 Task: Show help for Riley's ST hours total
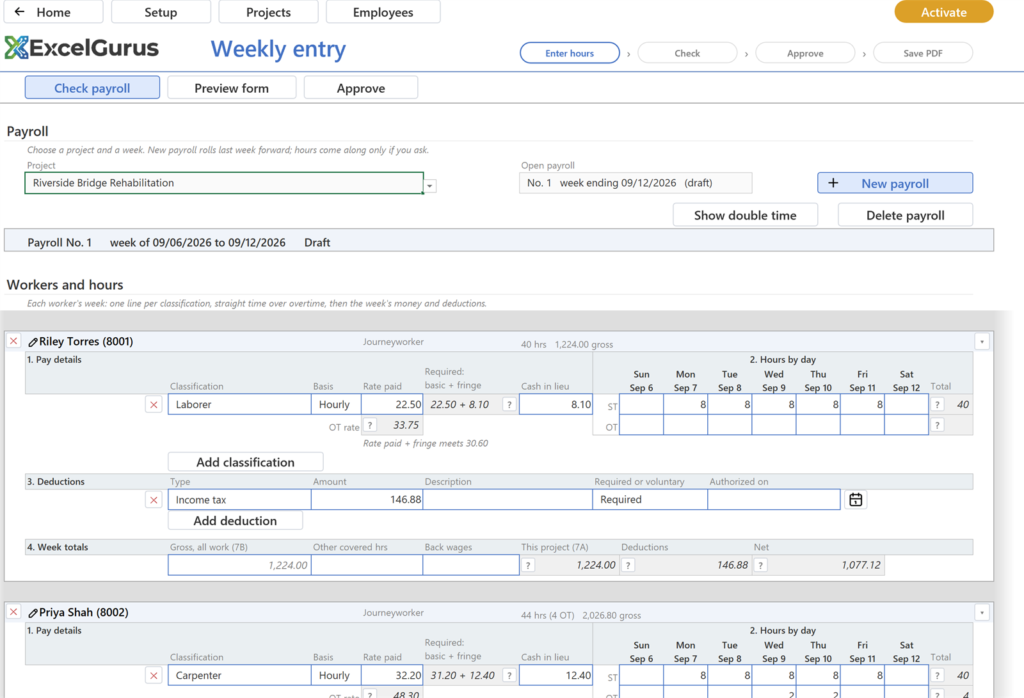tap(937, 405)
